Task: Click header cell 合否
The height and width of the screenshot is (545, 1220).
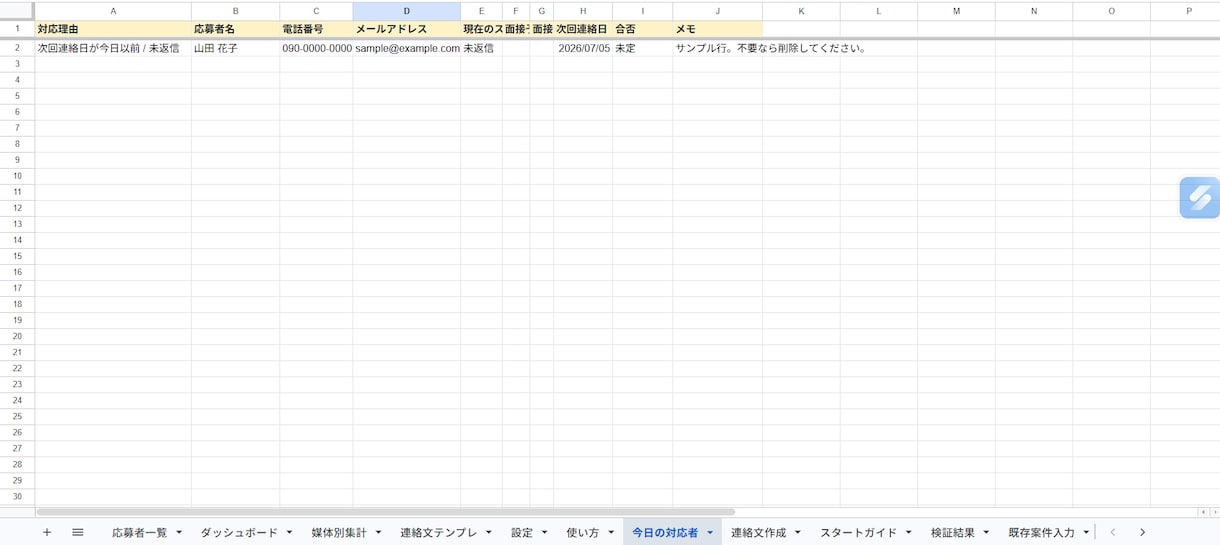Action: coord(643,29)
